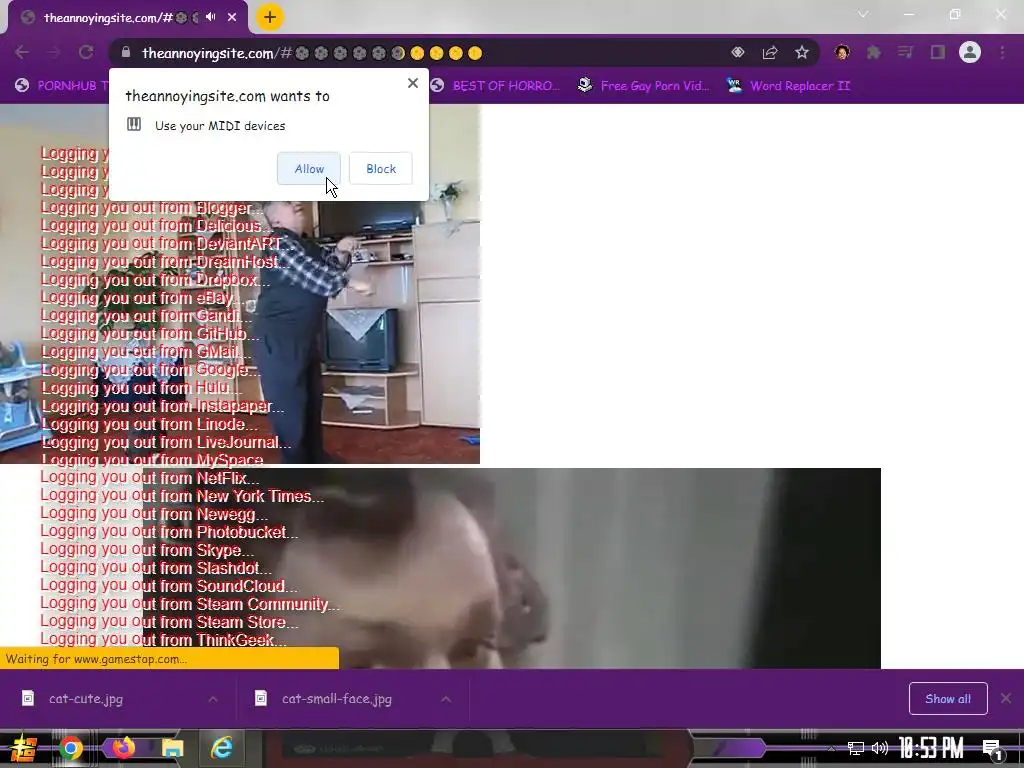The image size is (1024, 768).
Task: Open network status tray icon
Action: point(856,748)
